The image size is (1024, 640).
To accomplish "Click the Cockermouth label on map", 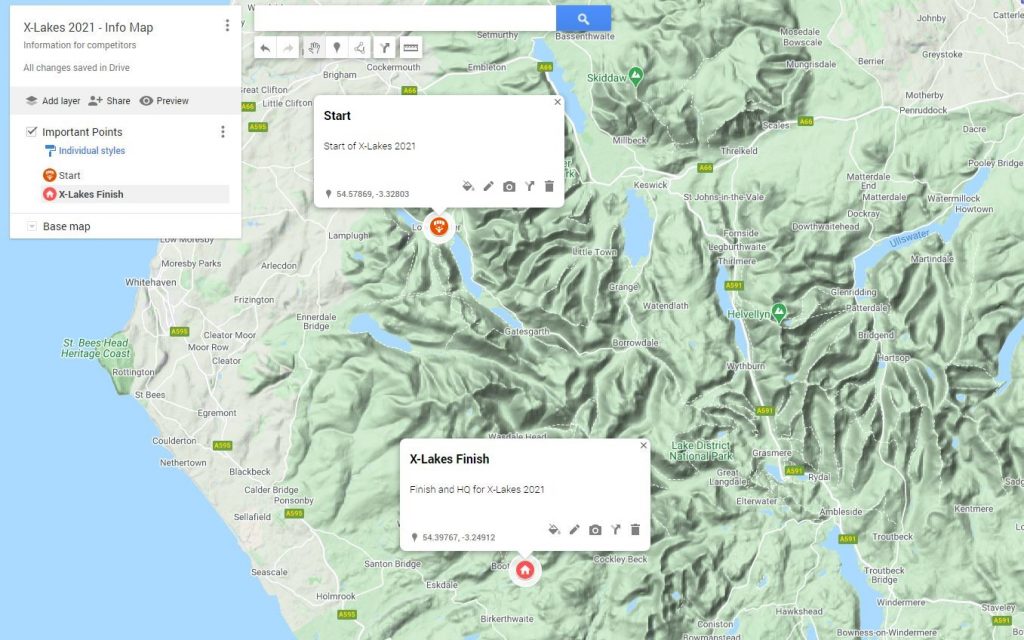I will click(393, 67).
